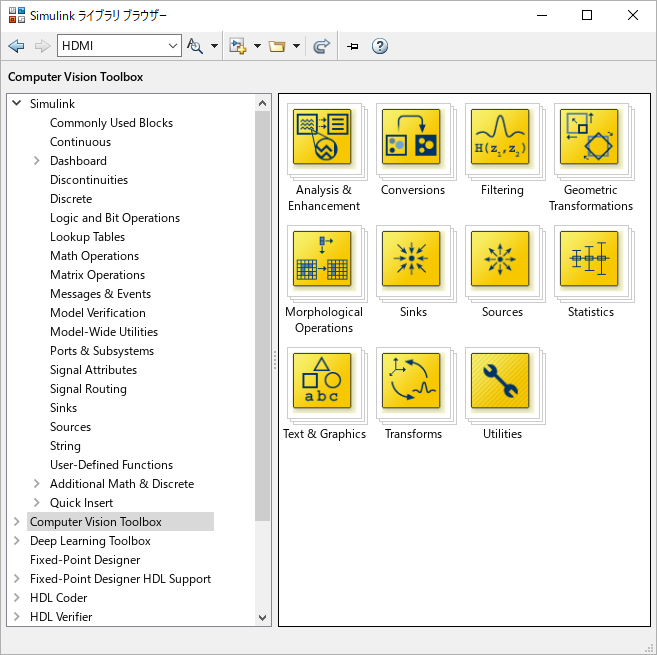The height and width of the screenshot is (655, 657).
Task: Select String in the library tree
Action: tap(65, 446)
